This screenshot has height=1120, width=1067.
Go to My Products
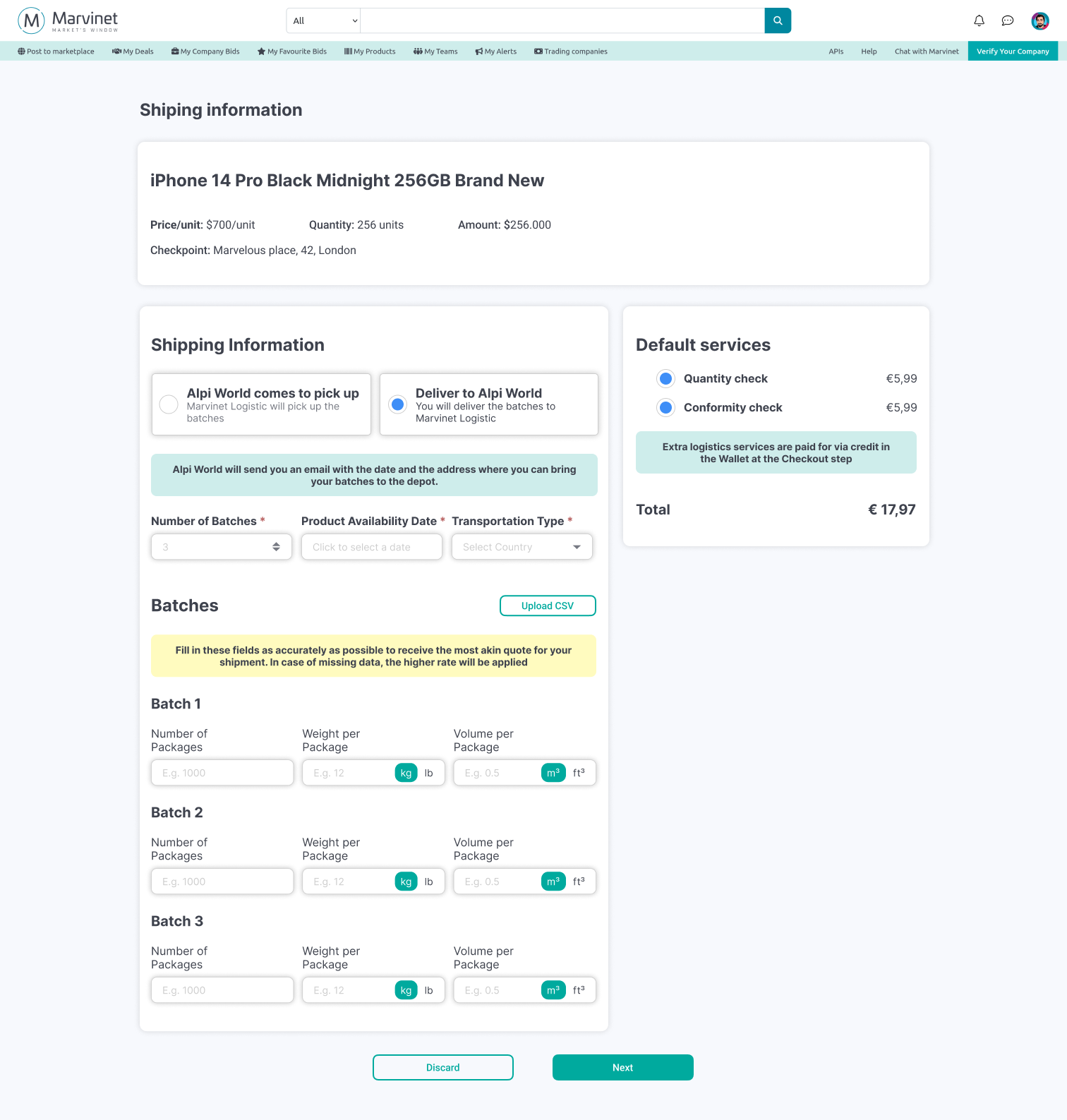click(x=370, y=52)
